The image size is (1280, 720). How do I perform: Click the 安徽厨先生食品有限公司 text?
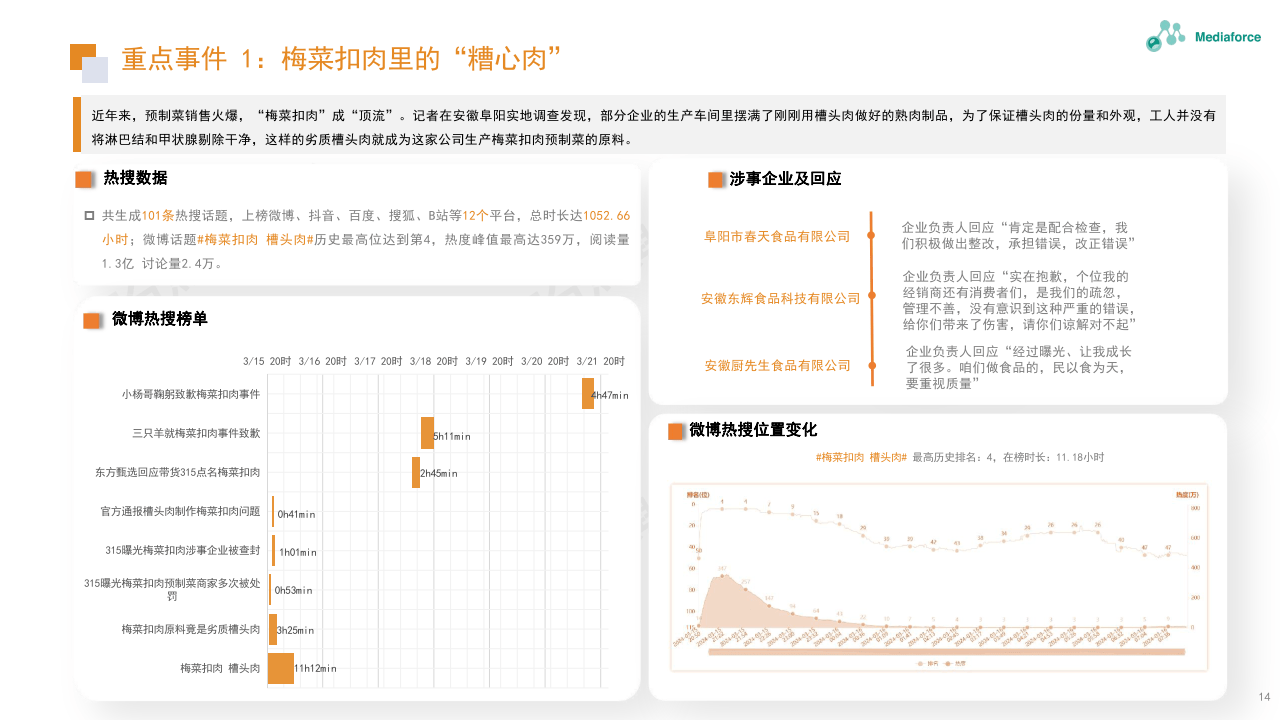click(x=776, y=366)
